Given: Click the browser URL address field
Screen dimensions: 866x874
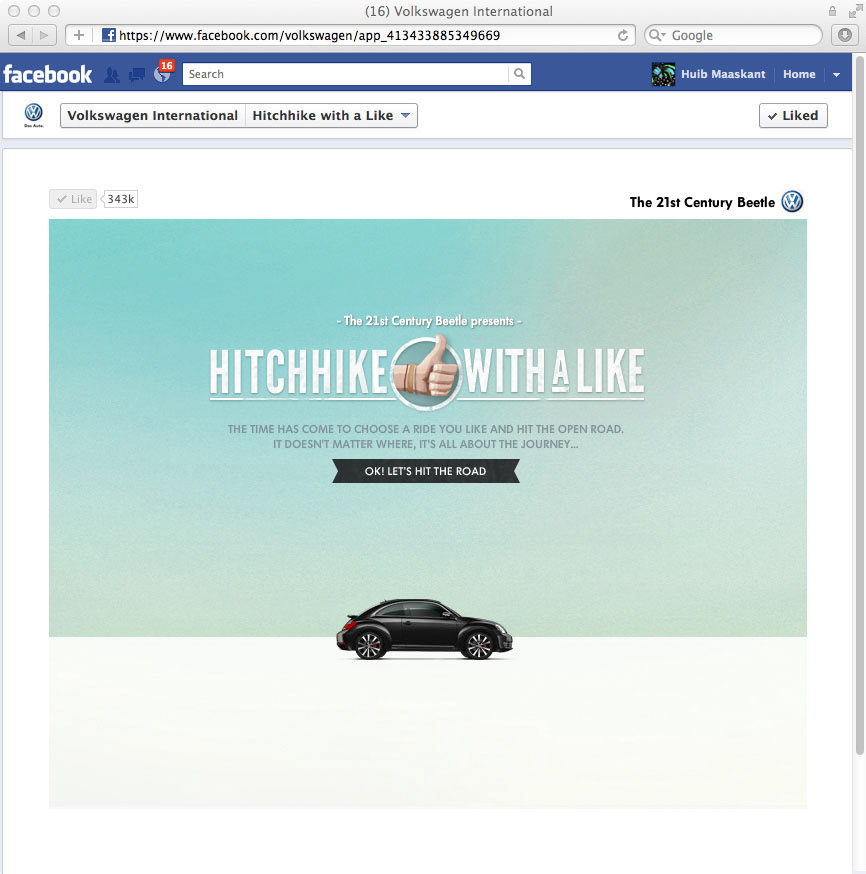Looking at the screenshot, I should pyautogui.click(x=349, y=35).
